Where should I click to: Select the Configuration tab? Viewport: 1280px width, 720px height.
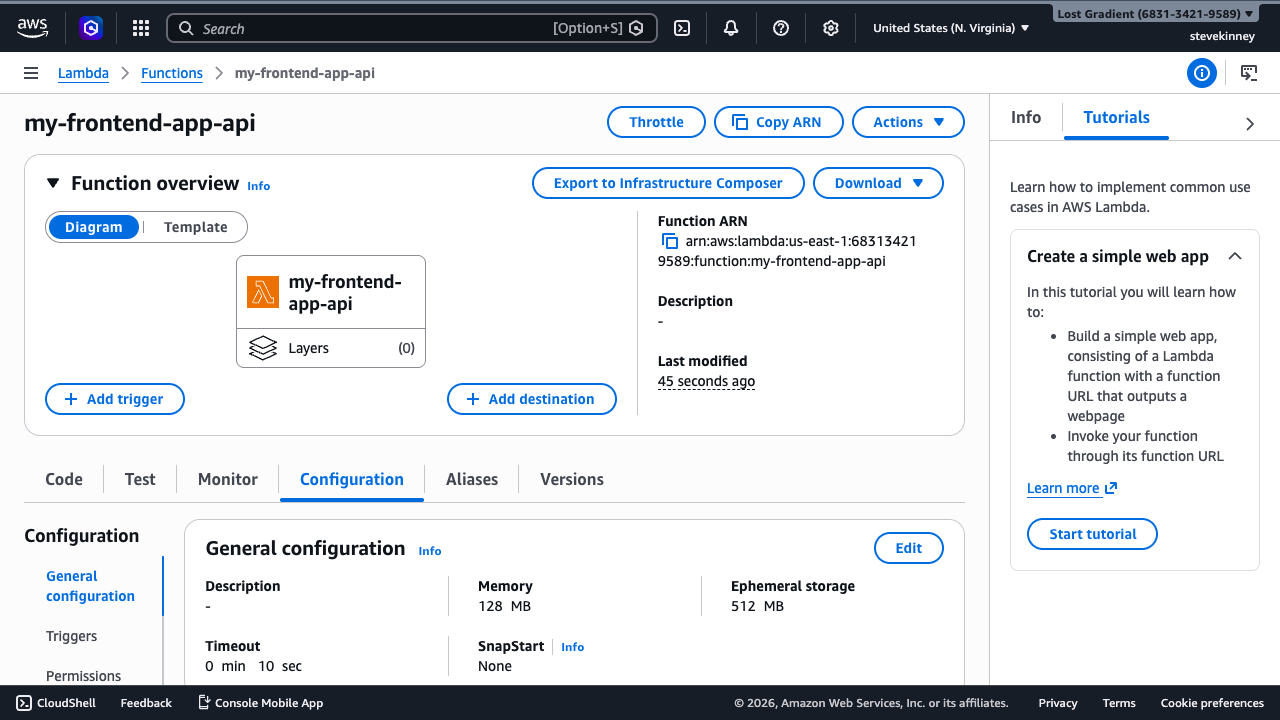352,479
